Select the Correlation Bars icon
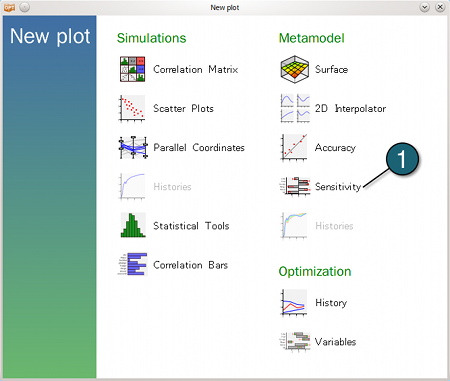 [132, 264]
